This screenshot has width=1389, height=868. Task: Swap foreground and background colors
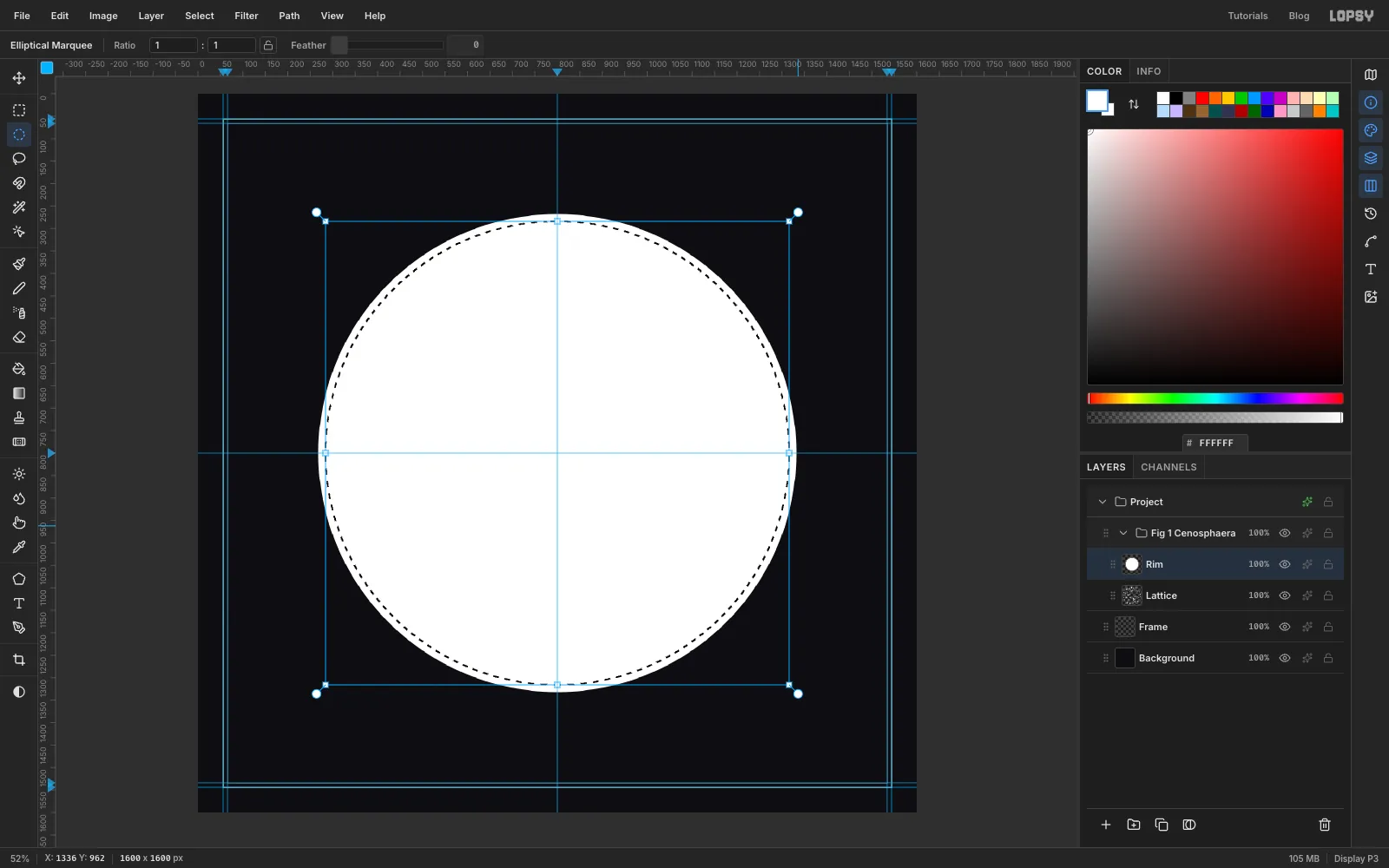[1134, 104]
